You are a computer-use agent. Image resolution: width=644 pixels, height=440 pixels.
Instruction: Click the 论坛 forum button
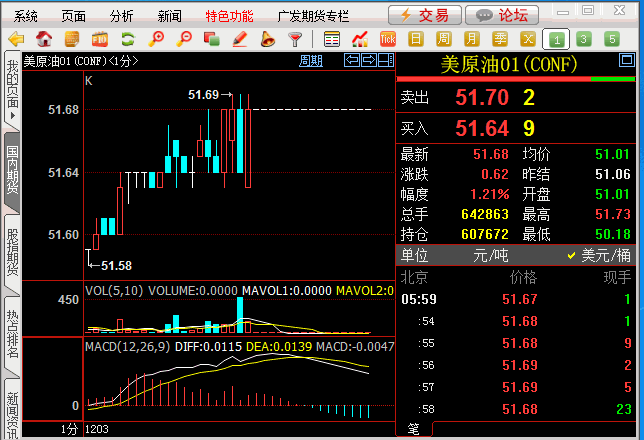pos(502,15)
